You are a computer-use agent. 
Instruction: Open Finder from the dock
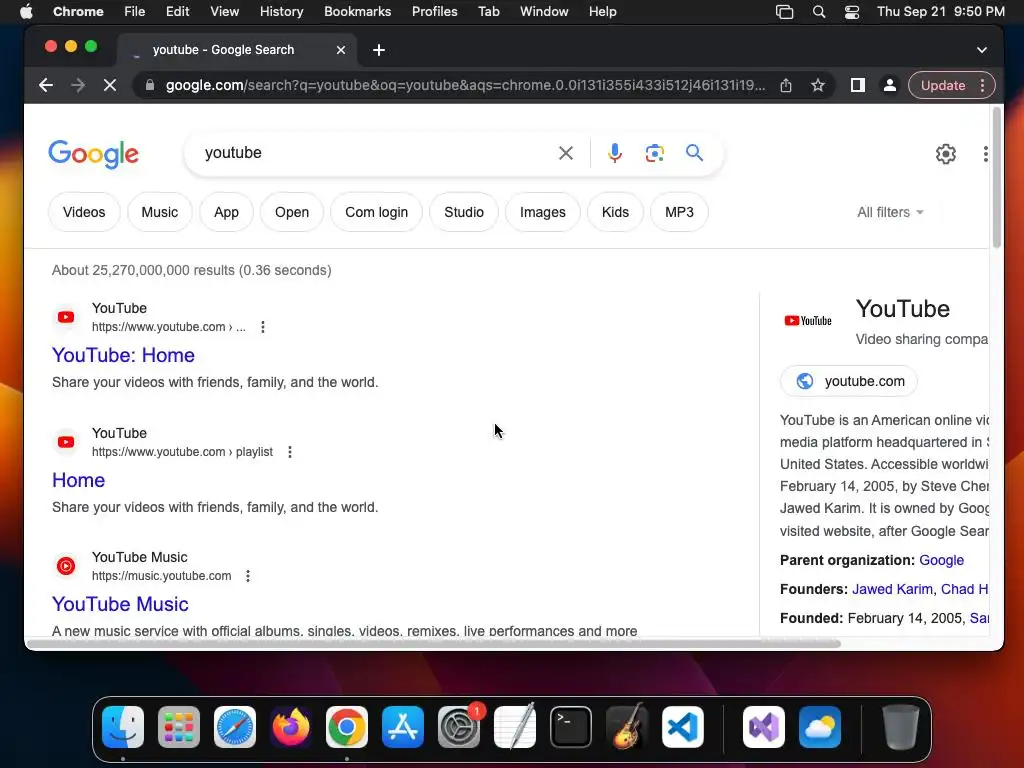pyautogui.click(x=123, y=727)
